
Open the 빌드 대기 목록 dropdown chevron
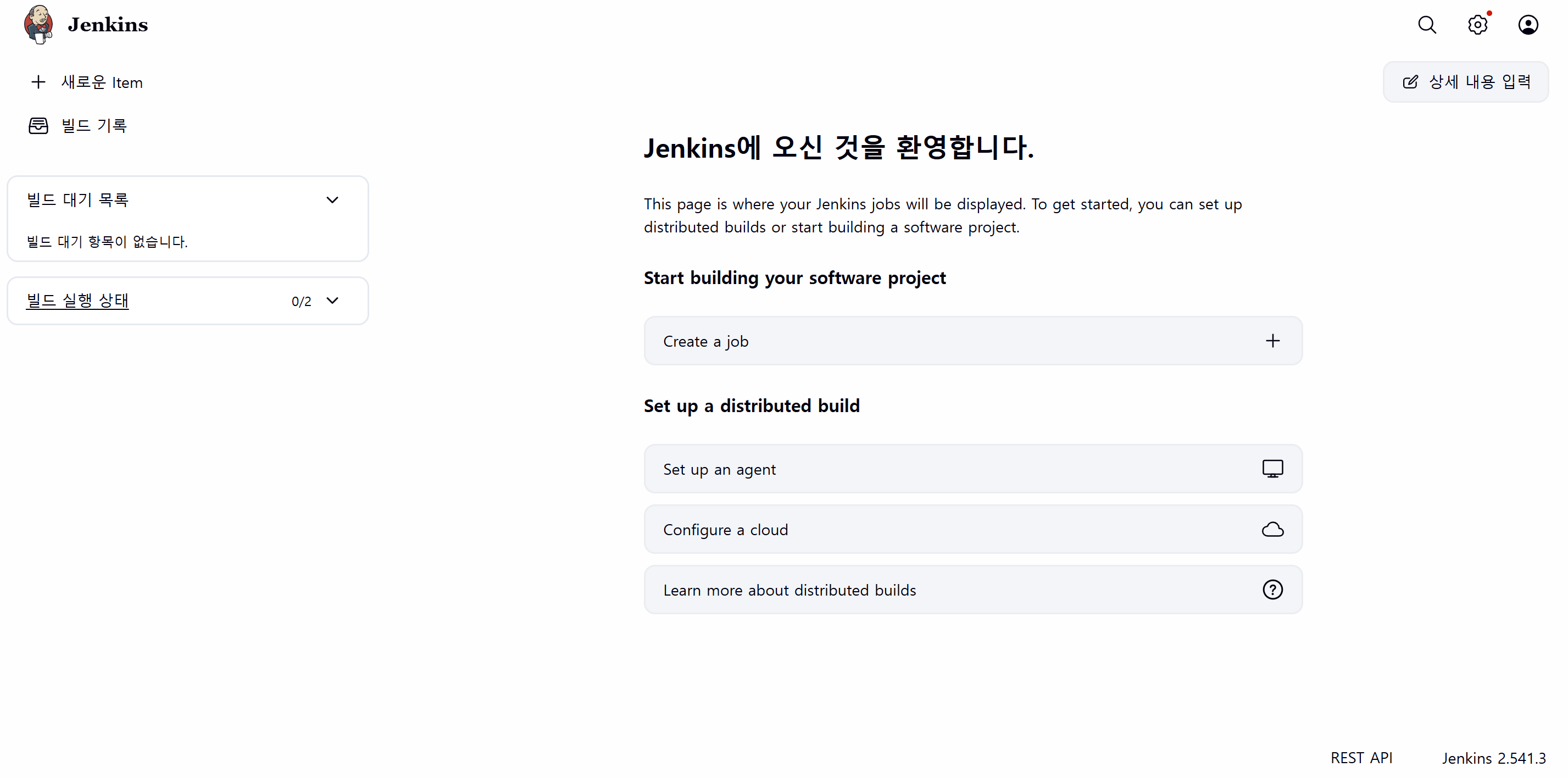pos(332,199)
